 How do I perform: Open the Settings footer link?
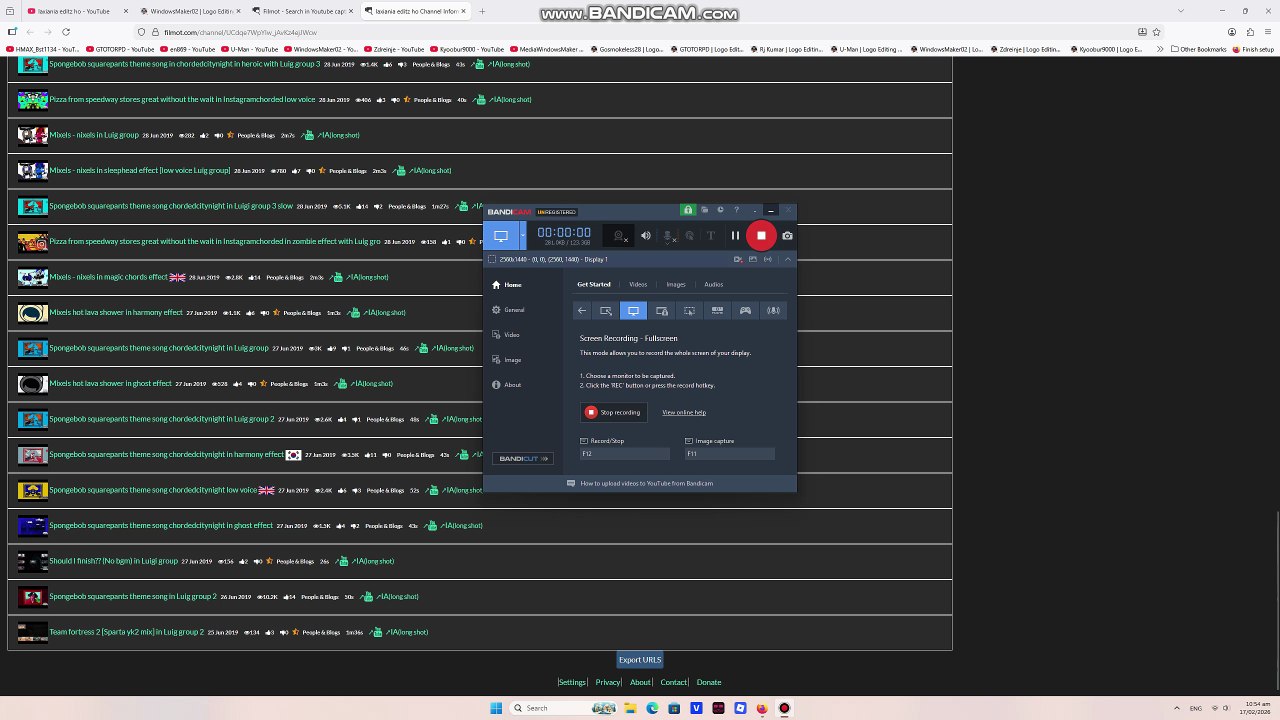click(x=572, y=682)
